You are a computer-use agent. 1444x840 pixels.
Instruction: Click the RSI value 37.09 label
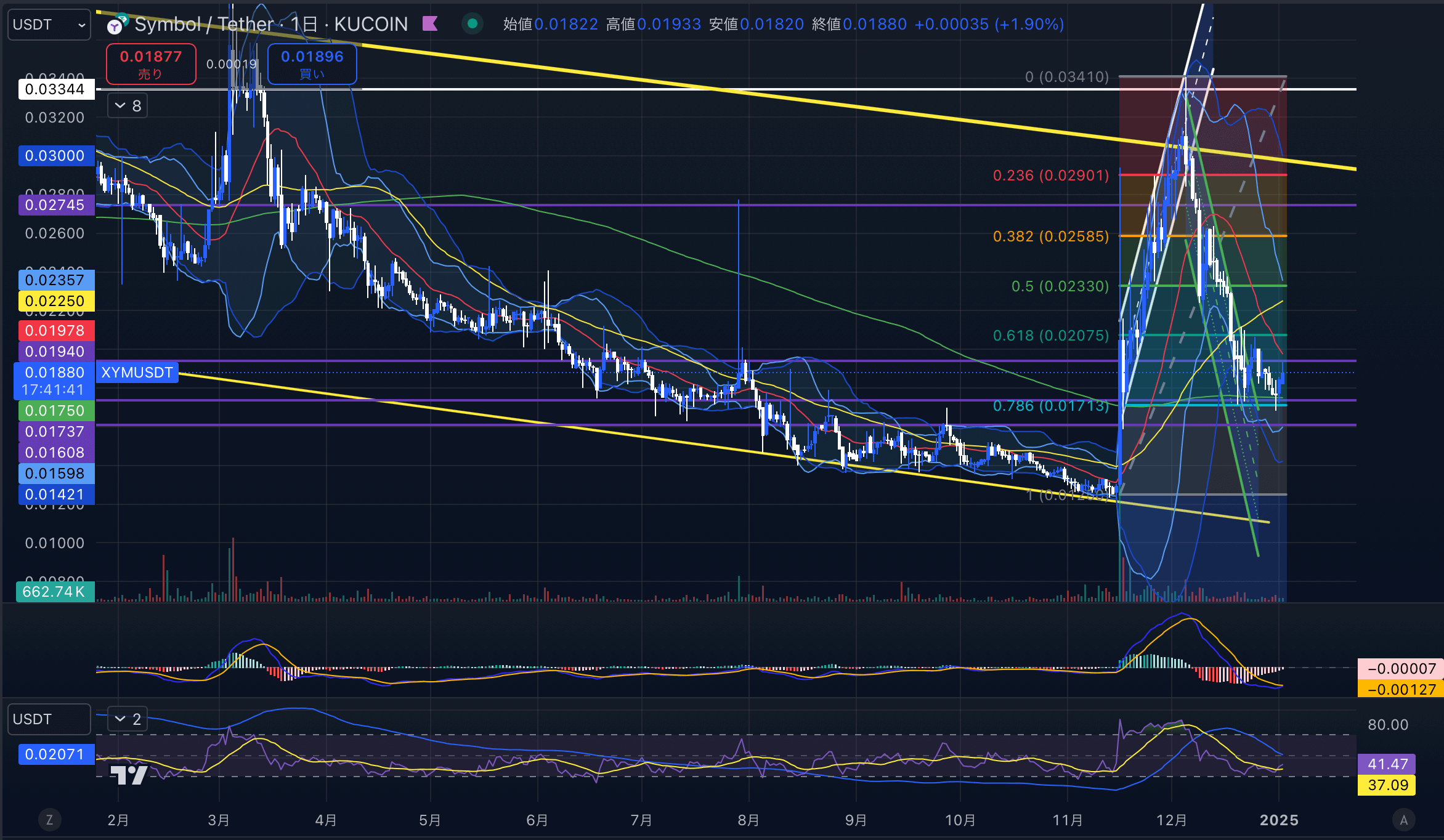click(1387, 785)
